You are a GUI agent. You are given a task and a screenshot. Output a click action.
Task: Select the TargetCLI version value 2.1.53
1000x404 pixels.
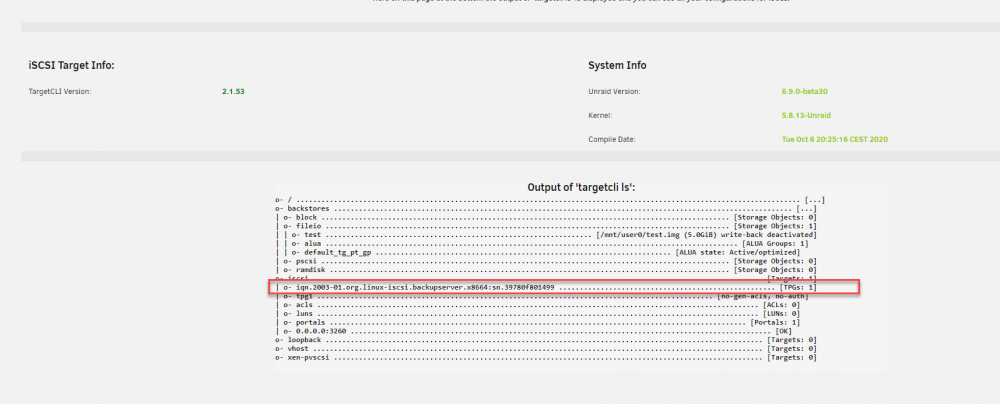(233, 91)
